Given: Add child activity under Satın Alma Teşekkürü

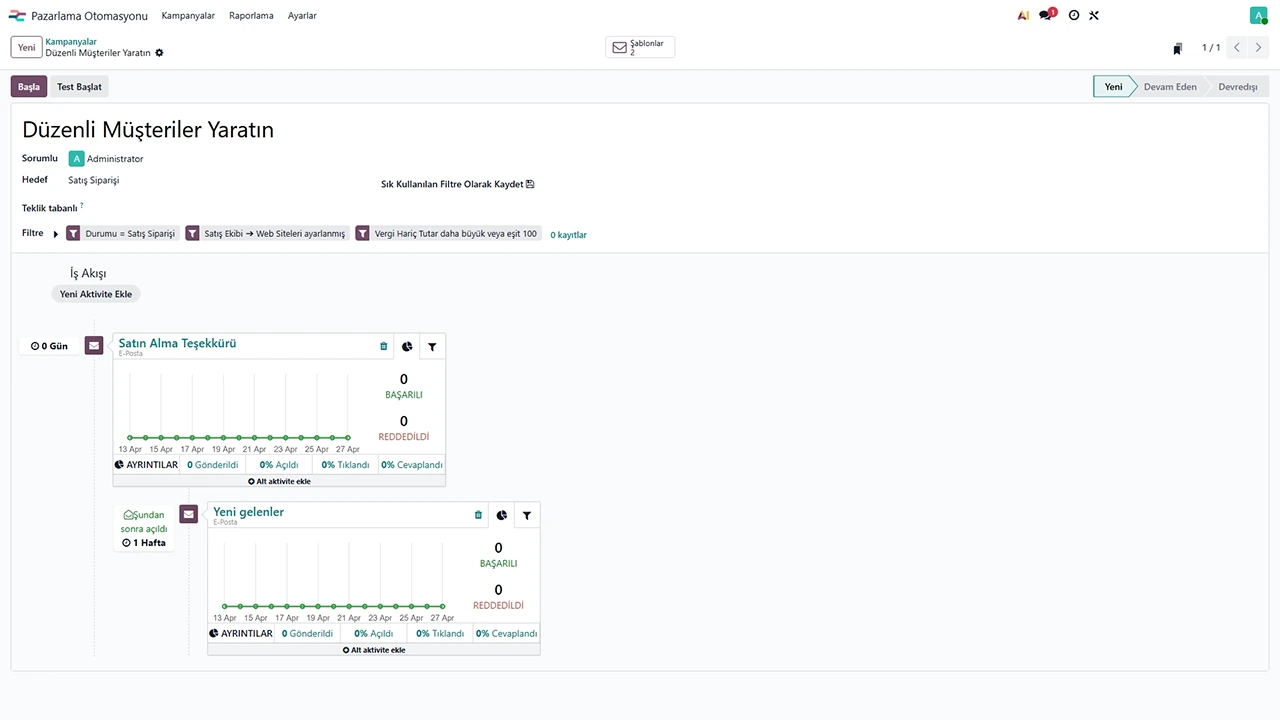Looking at the screenshot, I should (279, 481).
